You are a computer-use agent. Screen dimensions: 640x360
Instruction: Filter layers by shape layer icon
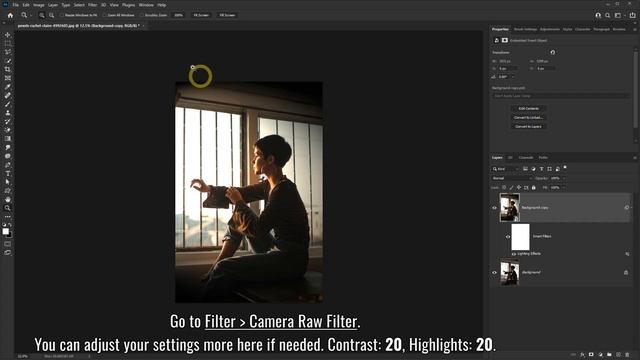coord(549,169)
